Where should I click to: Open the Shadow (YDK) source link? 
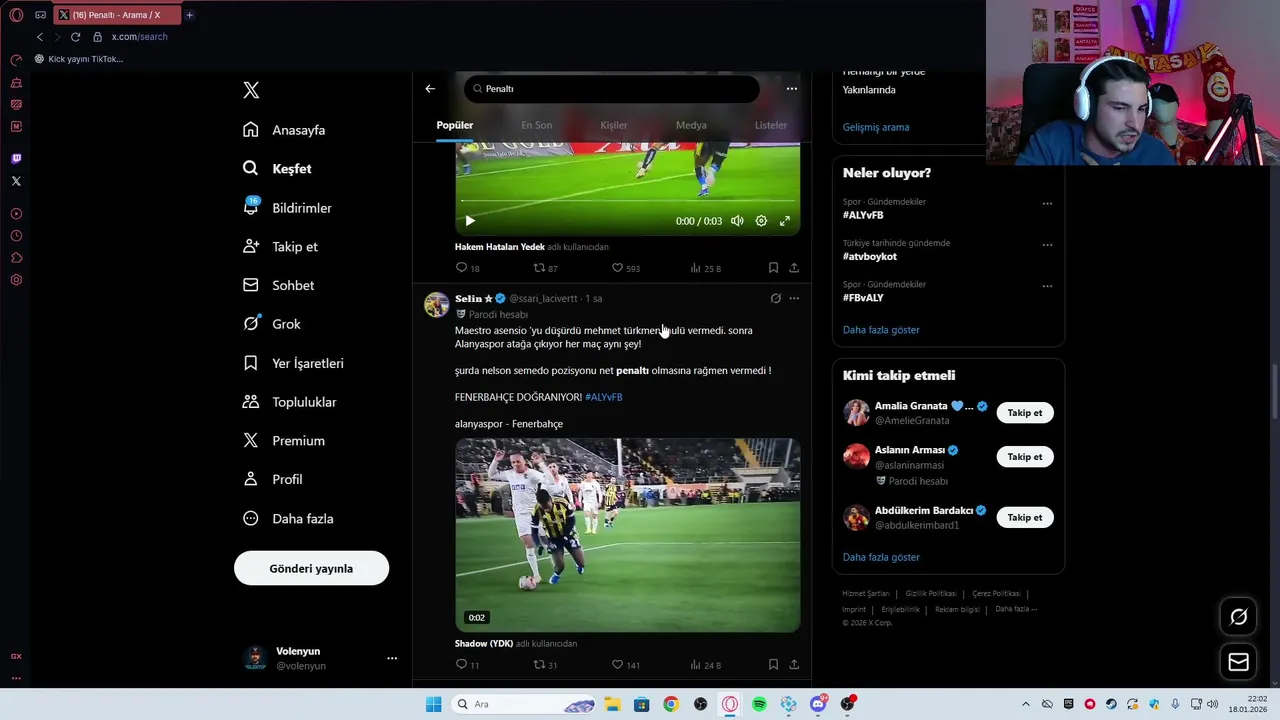[484, 644]
